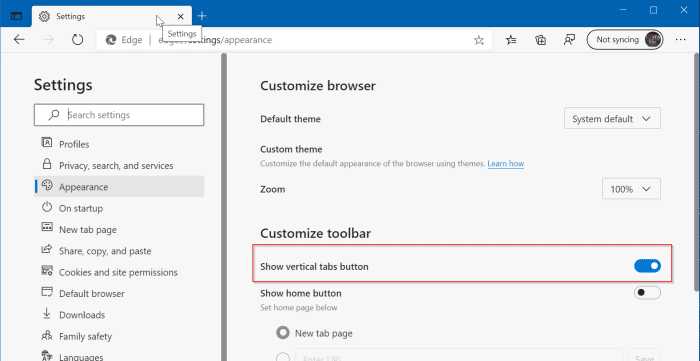Reload the page with refresh button

click(78, 40)
